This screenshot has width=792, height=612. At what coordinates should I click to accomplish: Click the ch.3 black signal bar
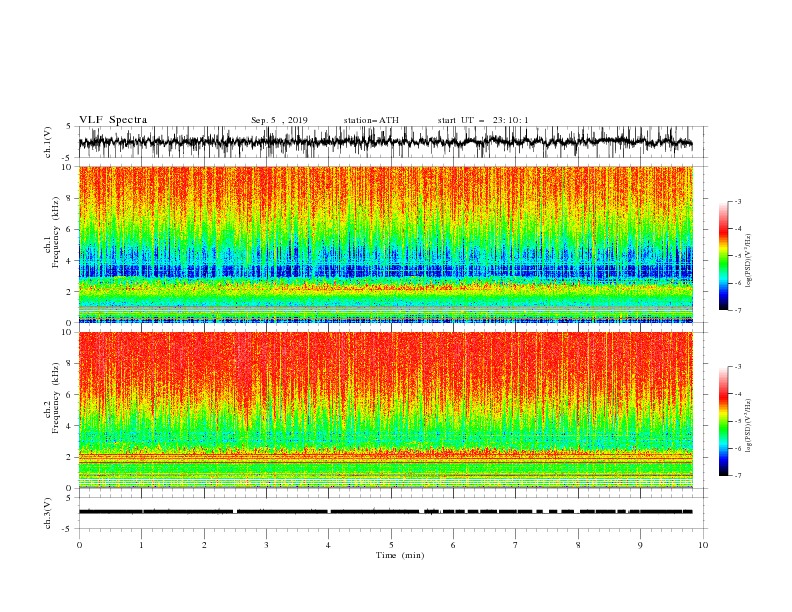[386, 512]
